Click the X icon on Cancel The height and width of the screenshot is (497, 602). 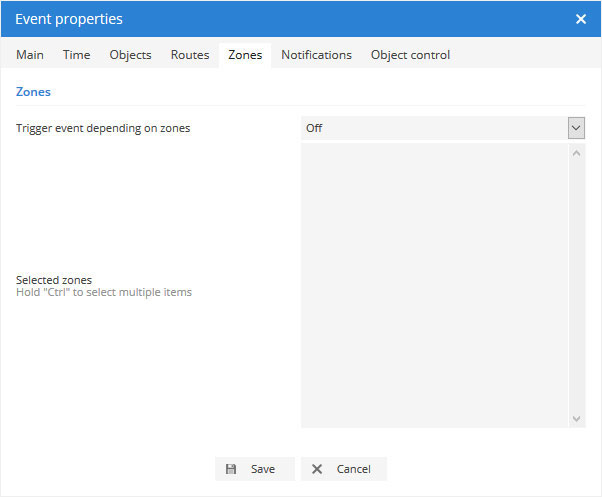coord(317,469)
